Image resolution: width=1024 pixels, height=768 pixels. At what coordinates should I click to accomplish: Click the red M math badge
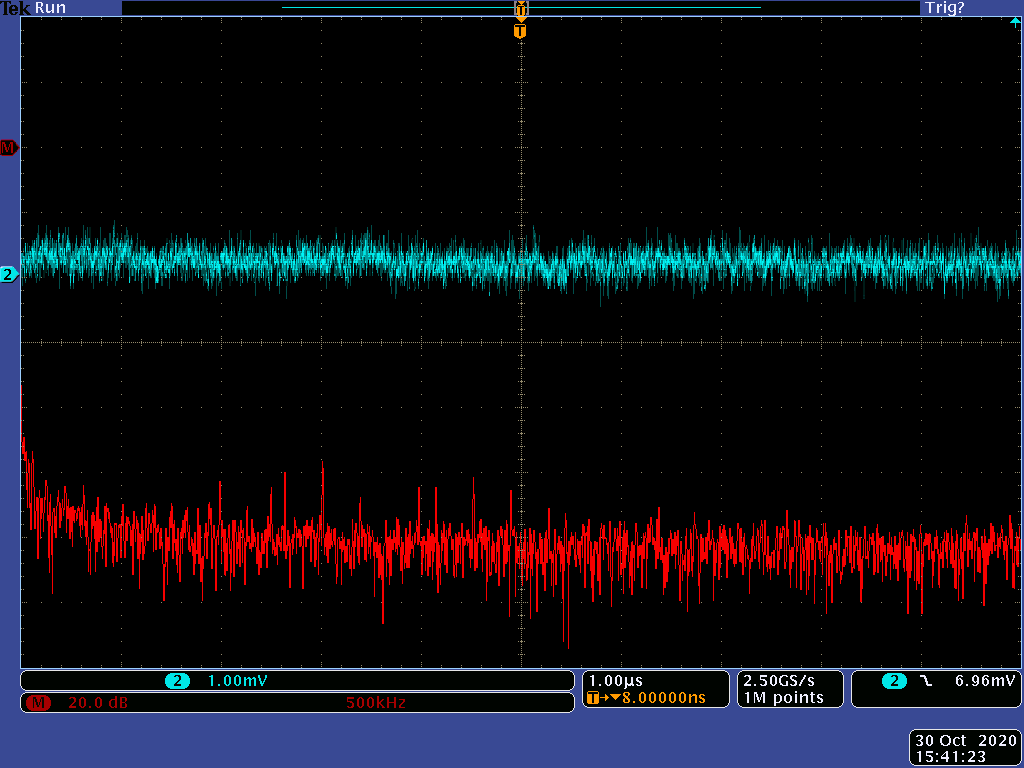pyautogui.click(x=39, y=703)
